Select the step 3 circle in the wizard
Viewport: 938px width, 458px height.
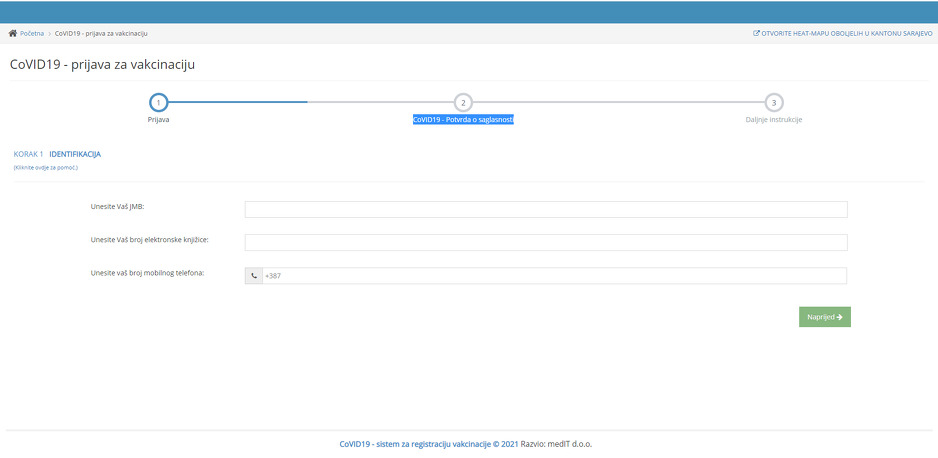click(x=773, y=102)
